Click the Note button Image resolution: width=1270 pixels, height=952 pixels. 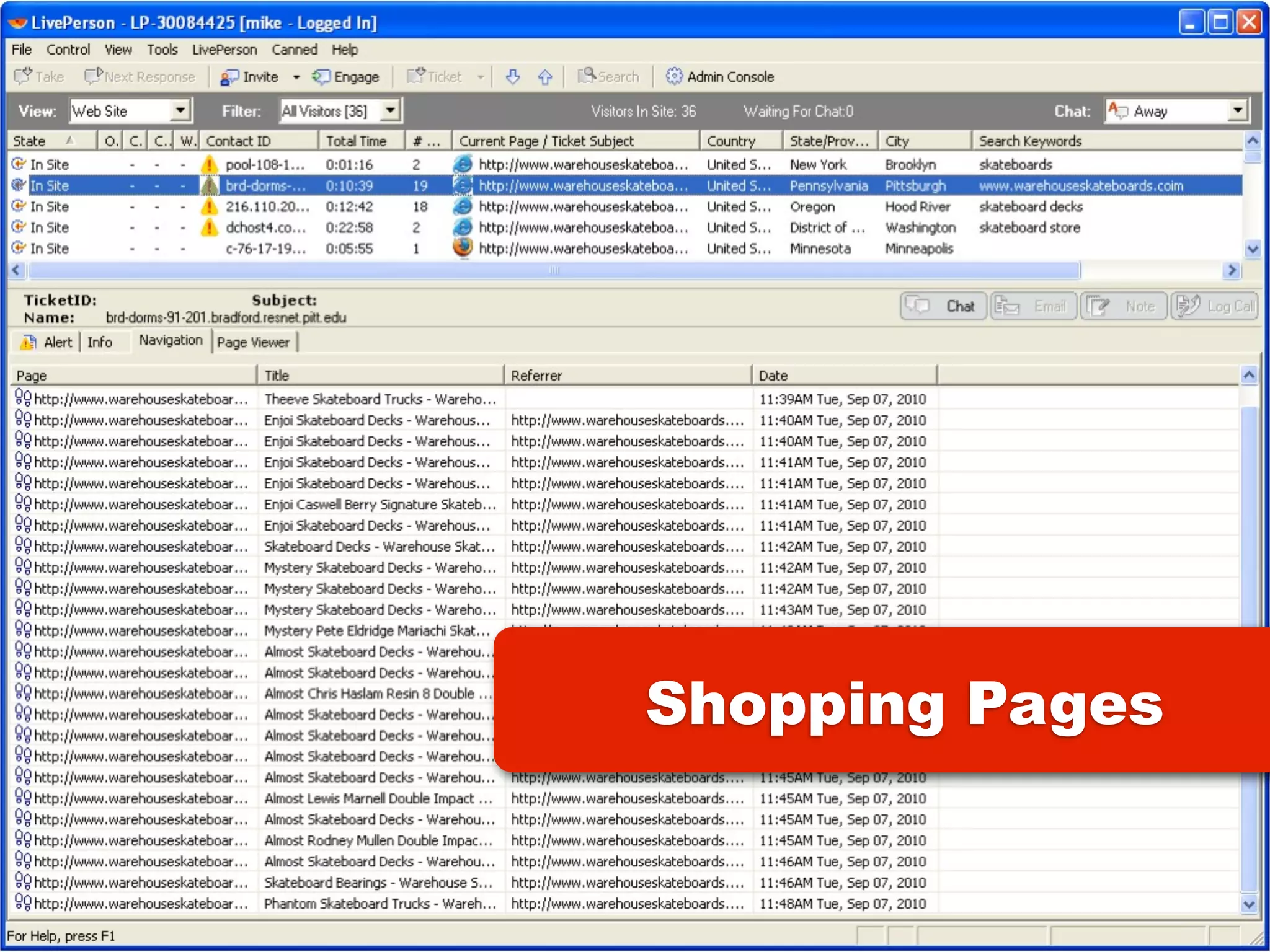1124,306
